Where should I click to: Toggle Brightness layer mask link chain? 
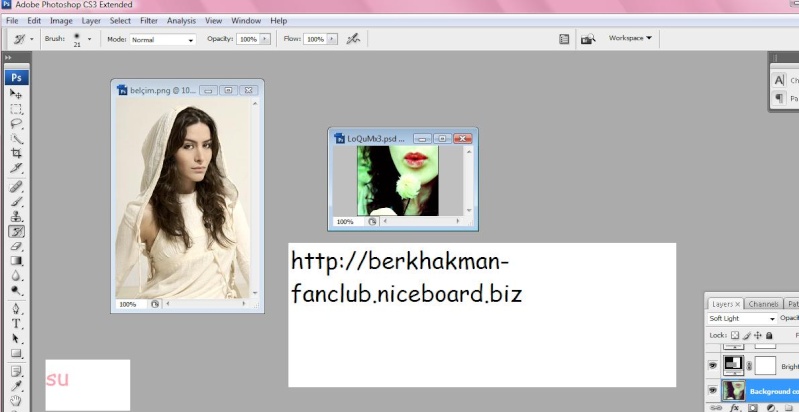click(749, 366)
